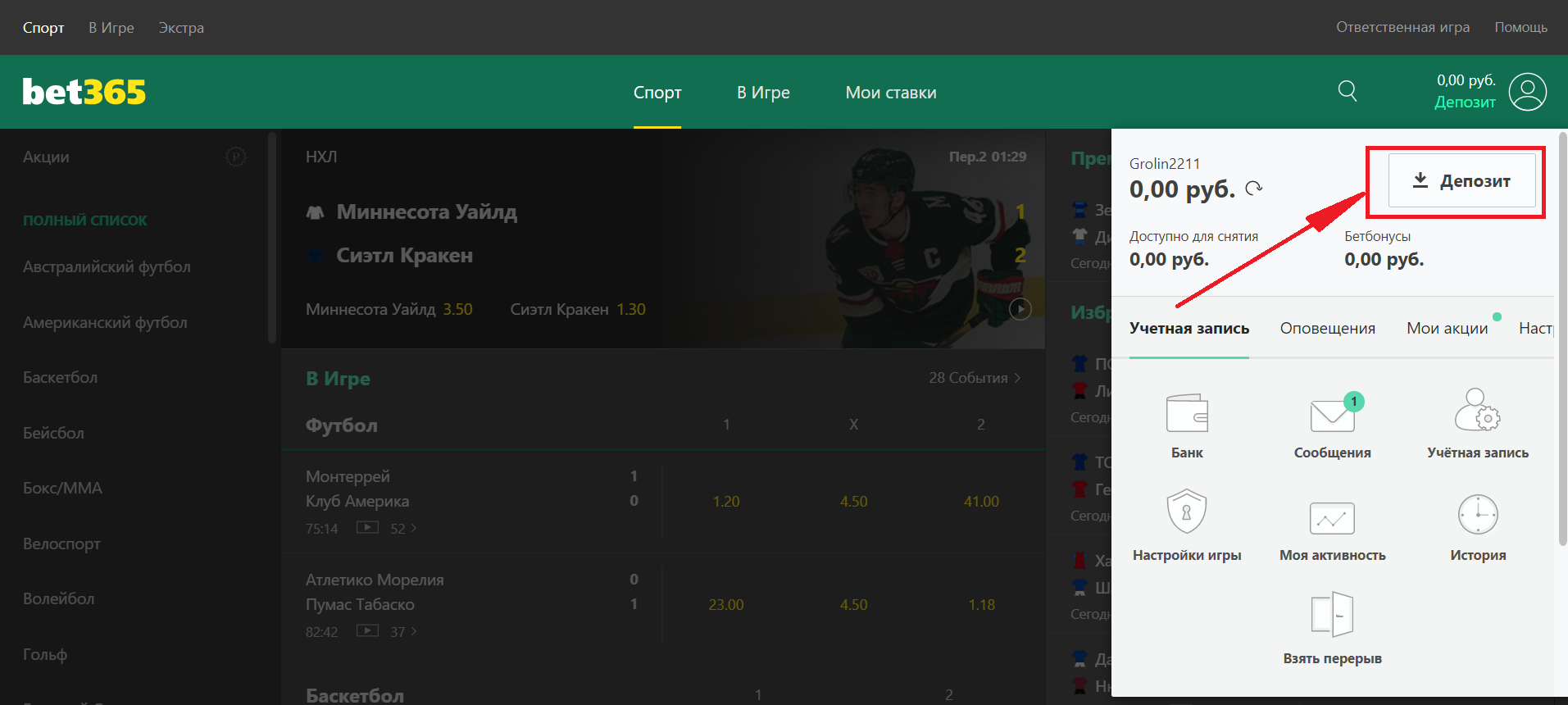Expand 28 События live events list
The width and height of the screenshot is (1568, 705).
[x=975, y=378]
